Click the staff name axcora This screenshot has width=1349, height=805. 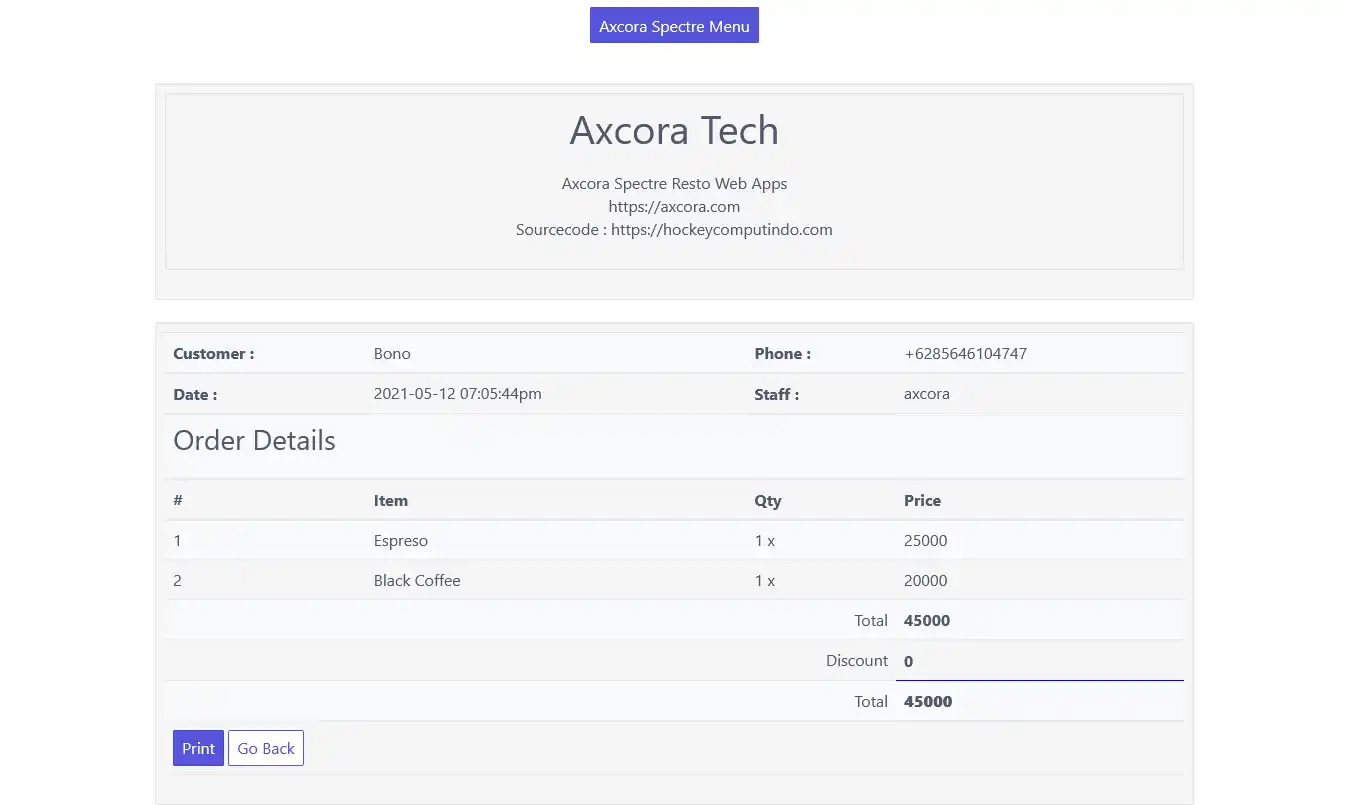pyautogui.click(x=927, y=394)
